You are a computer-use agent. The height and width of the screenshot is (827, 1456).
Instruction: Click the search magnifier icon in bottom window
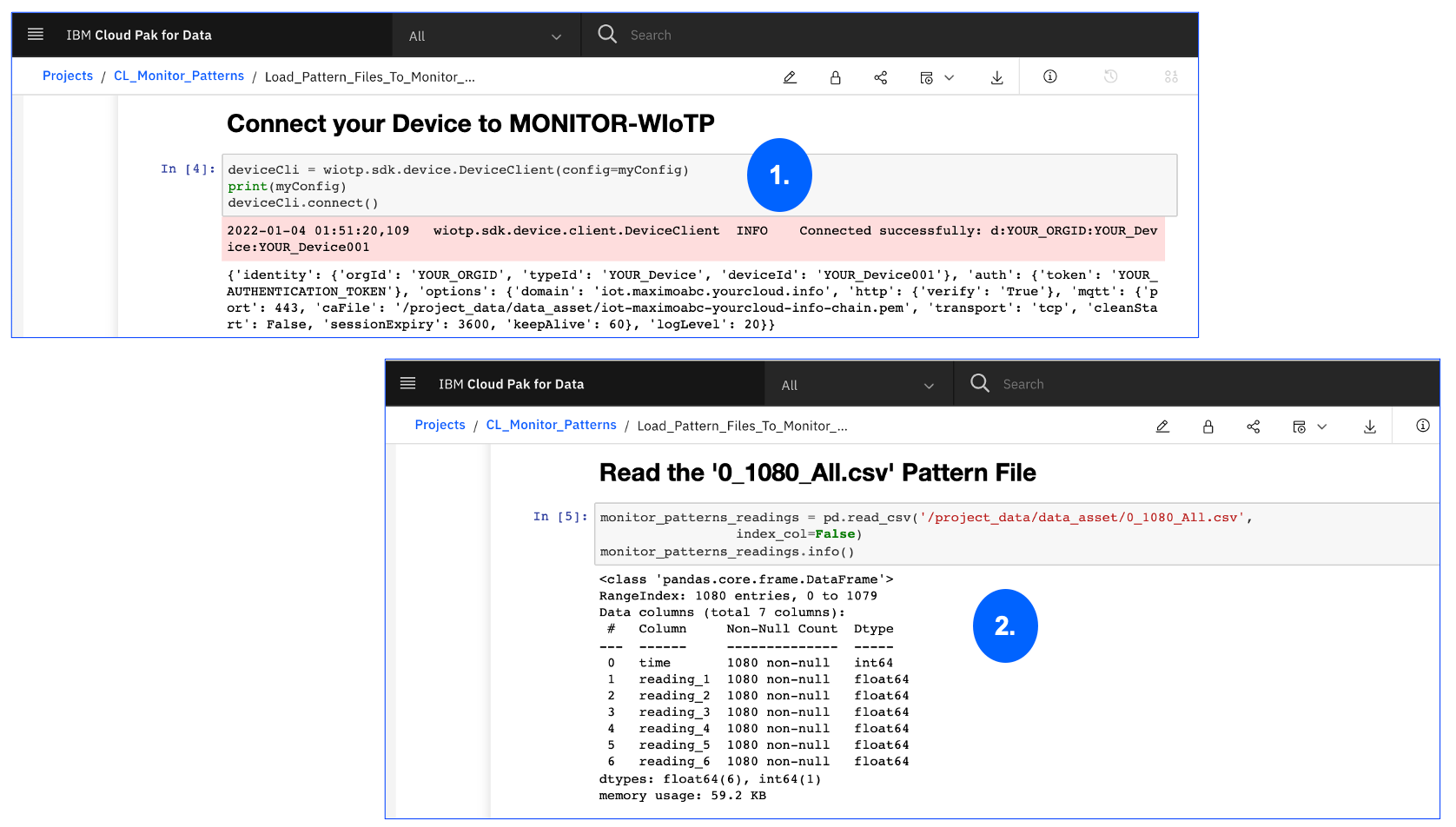coord(980,383)
